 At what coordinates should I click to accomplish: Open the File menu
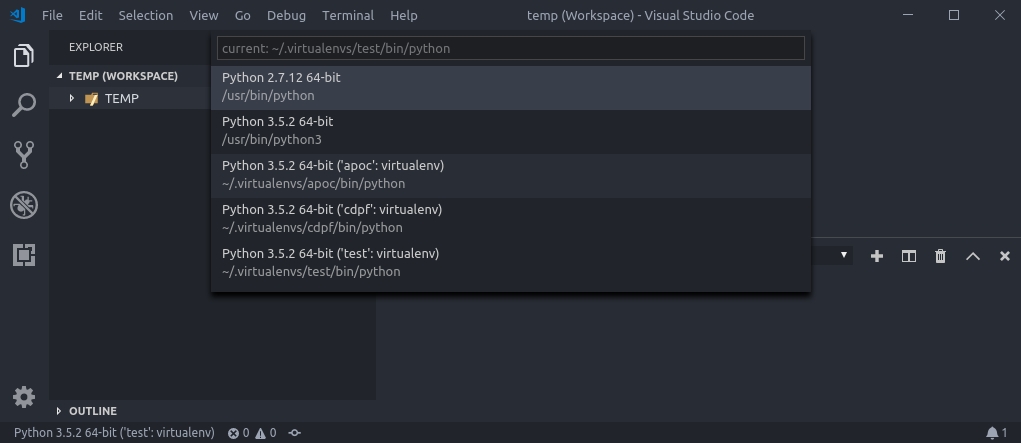coord(52,15)
